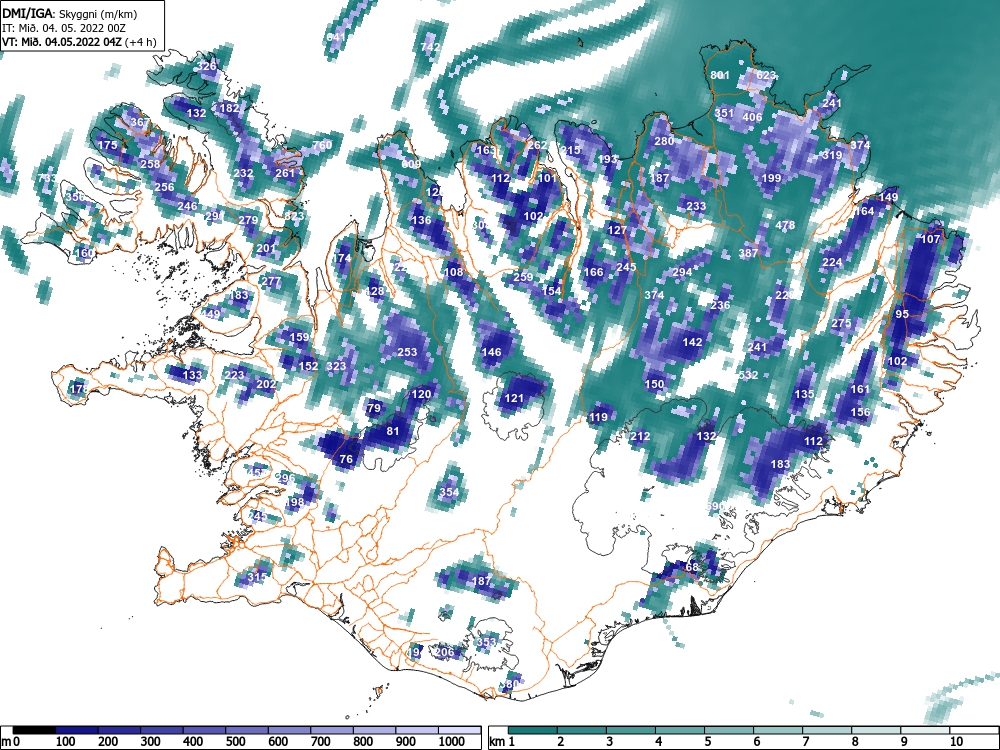Click the visibility value 742 offshore north
This screenshot has height=750, width=1000.
[430, 47]
